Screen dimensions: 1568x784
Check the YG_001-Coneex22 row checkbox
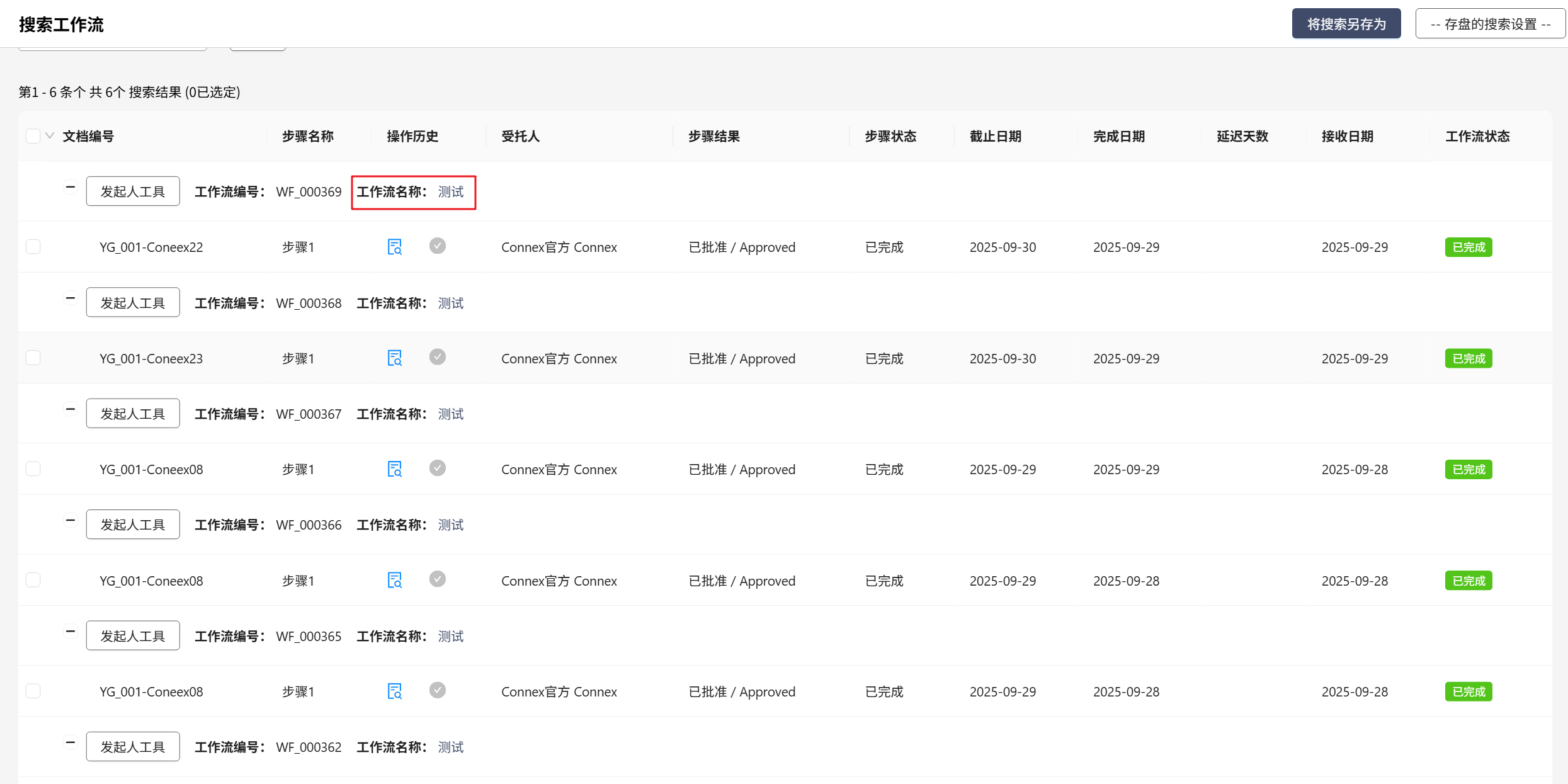[x=33, y=246]
